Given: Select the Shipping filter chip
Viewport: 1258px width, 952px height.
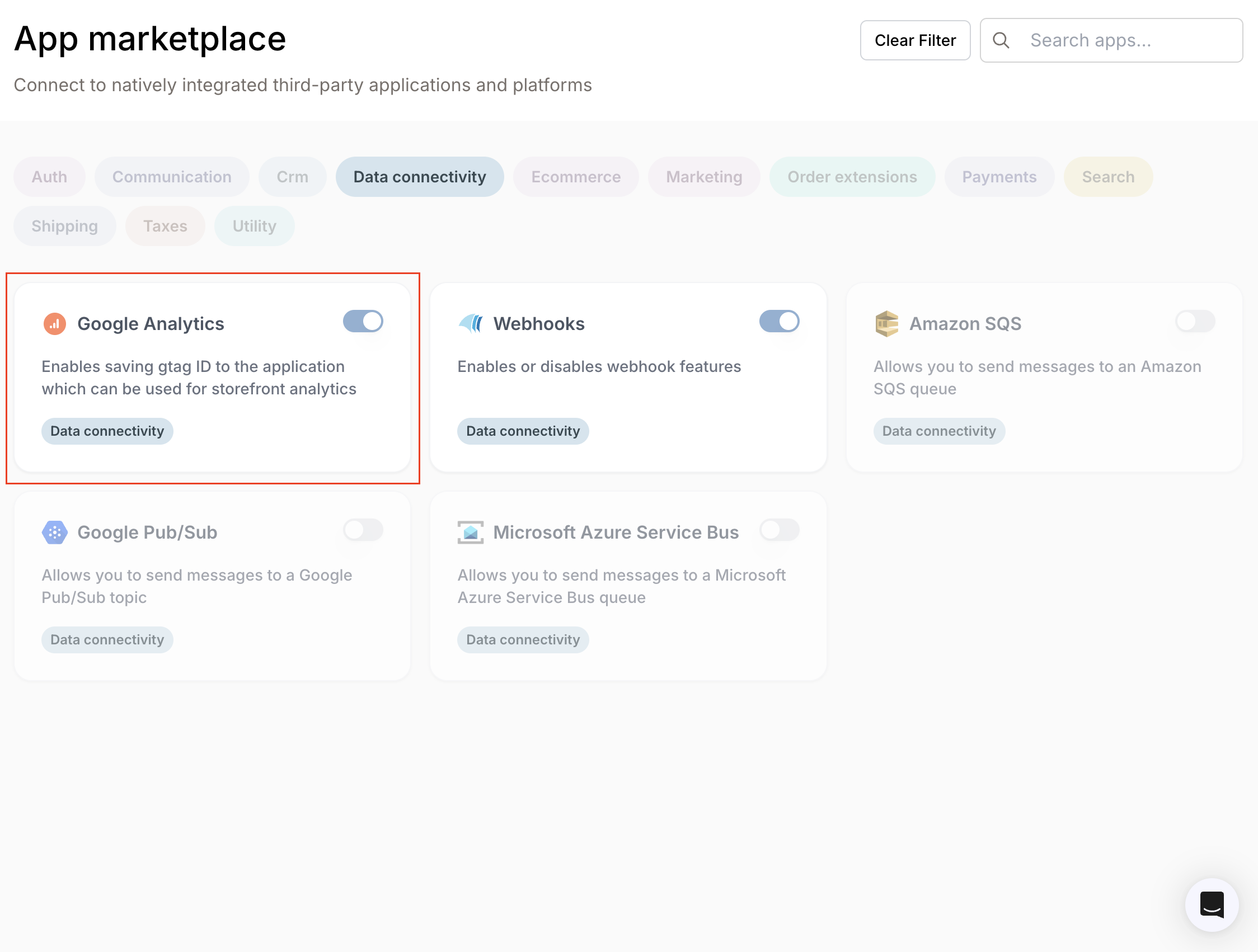Looking at the screenshot, I should [x=64, y=225].
